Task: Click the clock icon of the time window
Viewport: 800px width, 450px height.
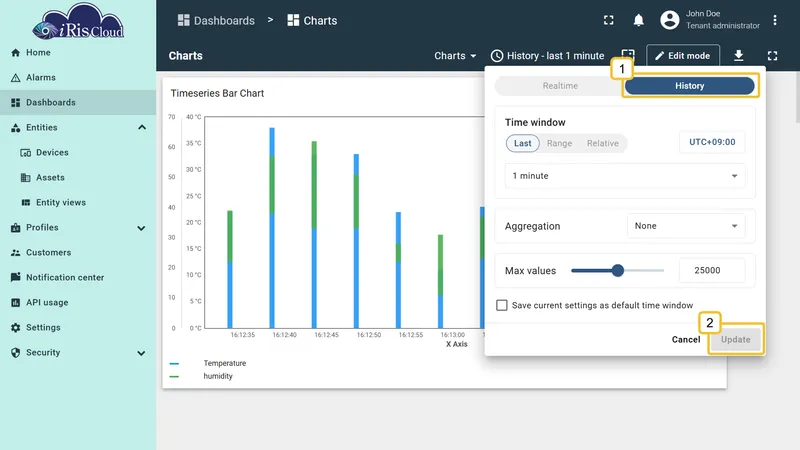Action: tap(496, 56)
